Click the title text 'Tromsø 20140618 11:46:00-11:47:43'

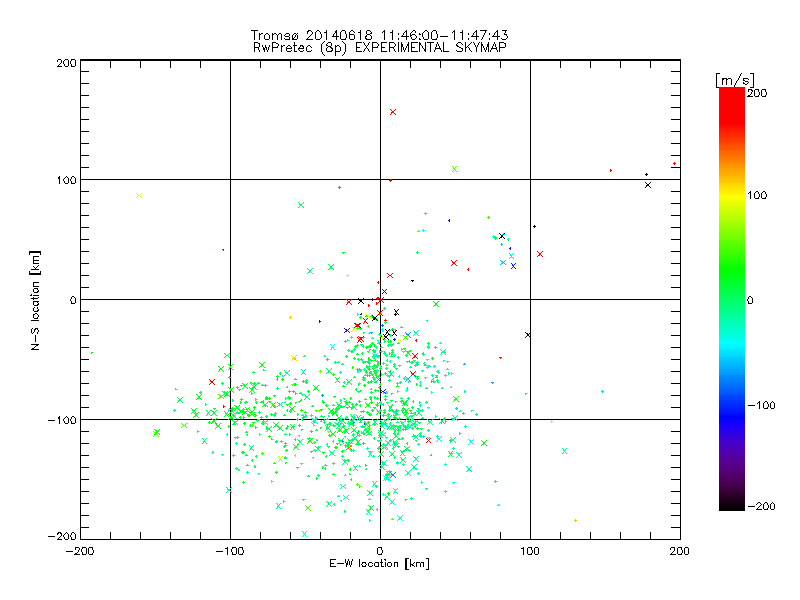[379, 35]
